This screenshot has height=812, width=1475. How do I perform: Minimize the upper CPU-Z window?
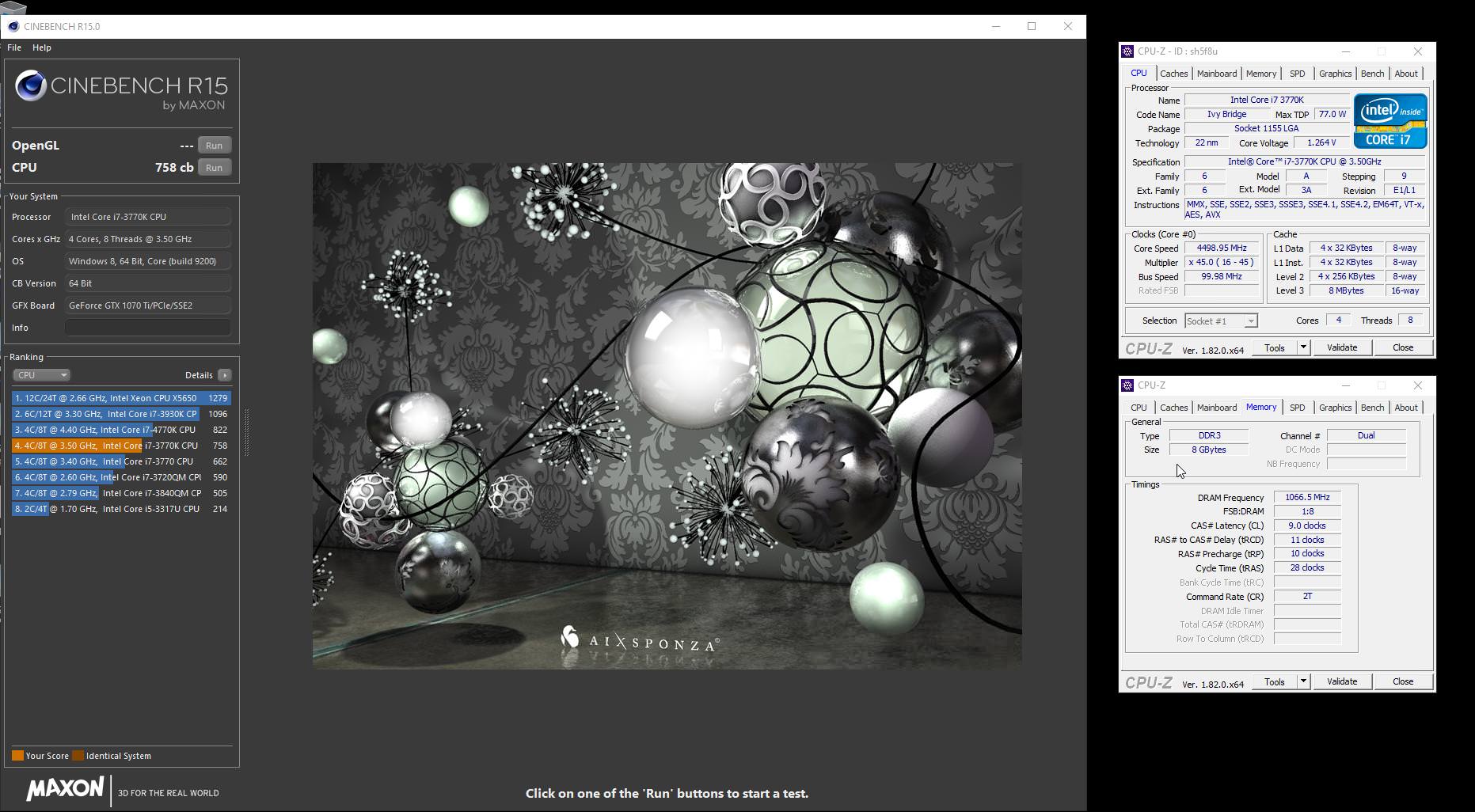(x=1345, y=51)
